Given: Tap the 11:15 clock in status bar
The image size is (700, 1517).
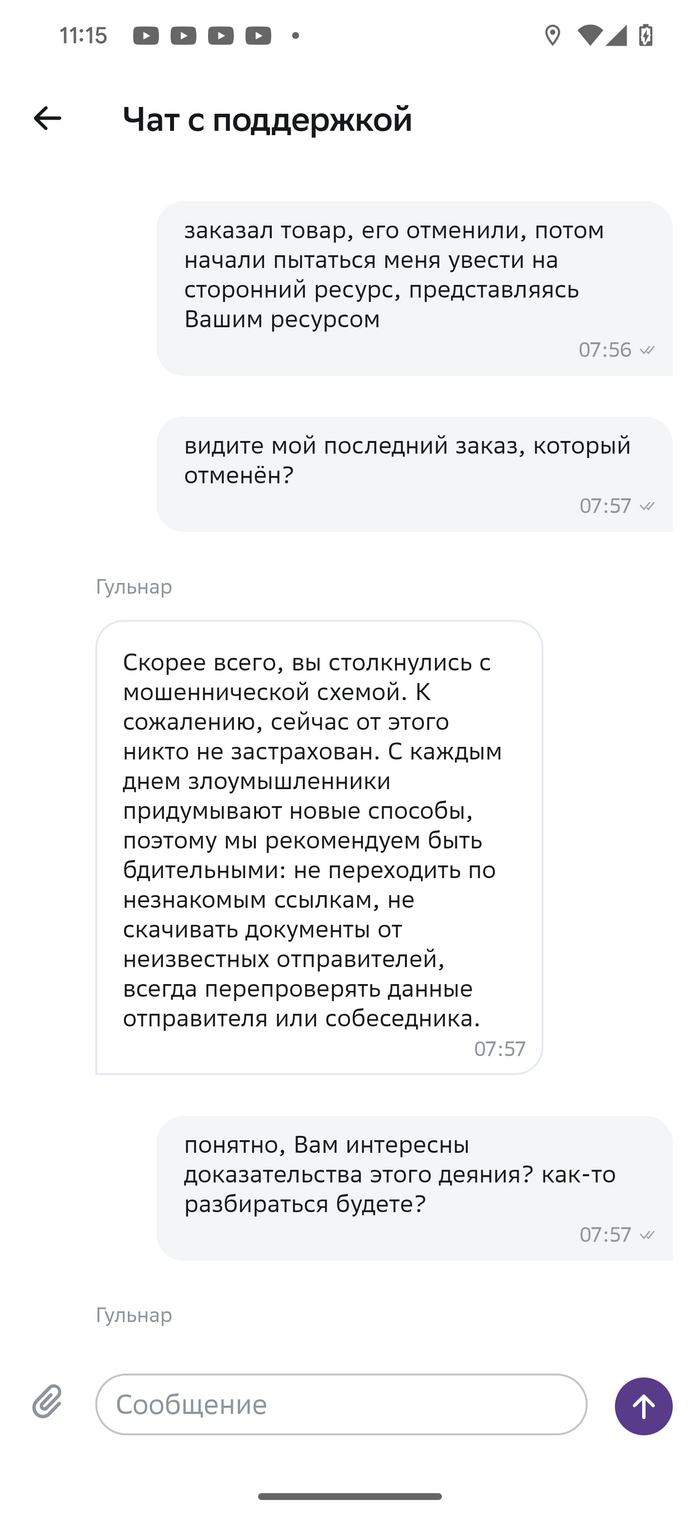Looking at the screenshot, I should click(x=83, y=36).
